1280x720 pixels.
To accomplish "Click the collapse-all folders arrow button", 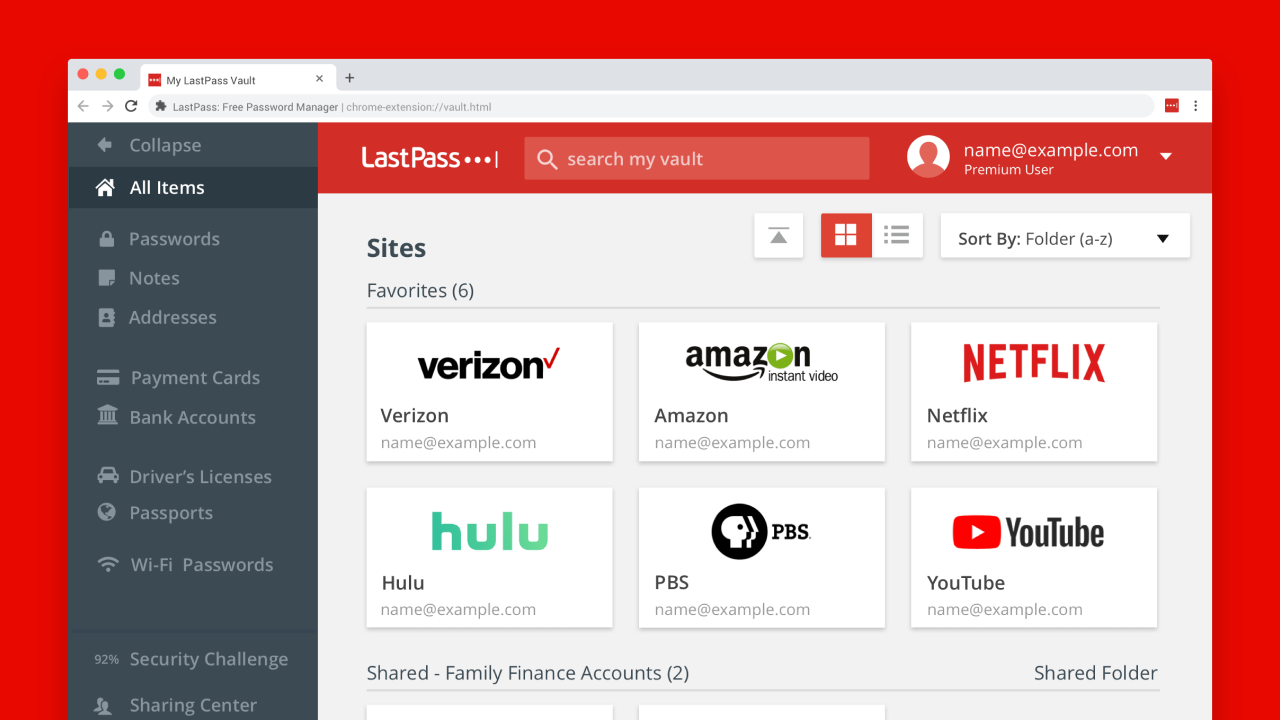I will (779, 236).
